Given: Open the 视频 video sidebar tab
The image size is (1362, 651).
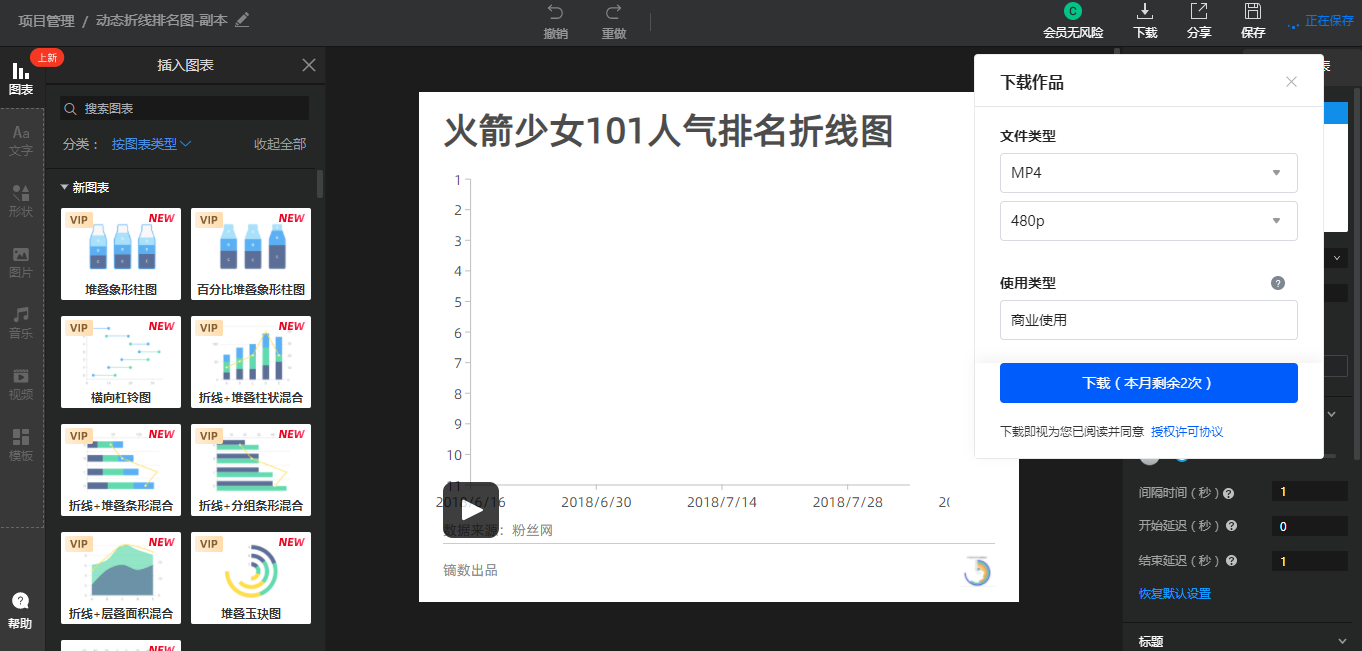Looking at the screenshot, I should (x=21, y=384).
